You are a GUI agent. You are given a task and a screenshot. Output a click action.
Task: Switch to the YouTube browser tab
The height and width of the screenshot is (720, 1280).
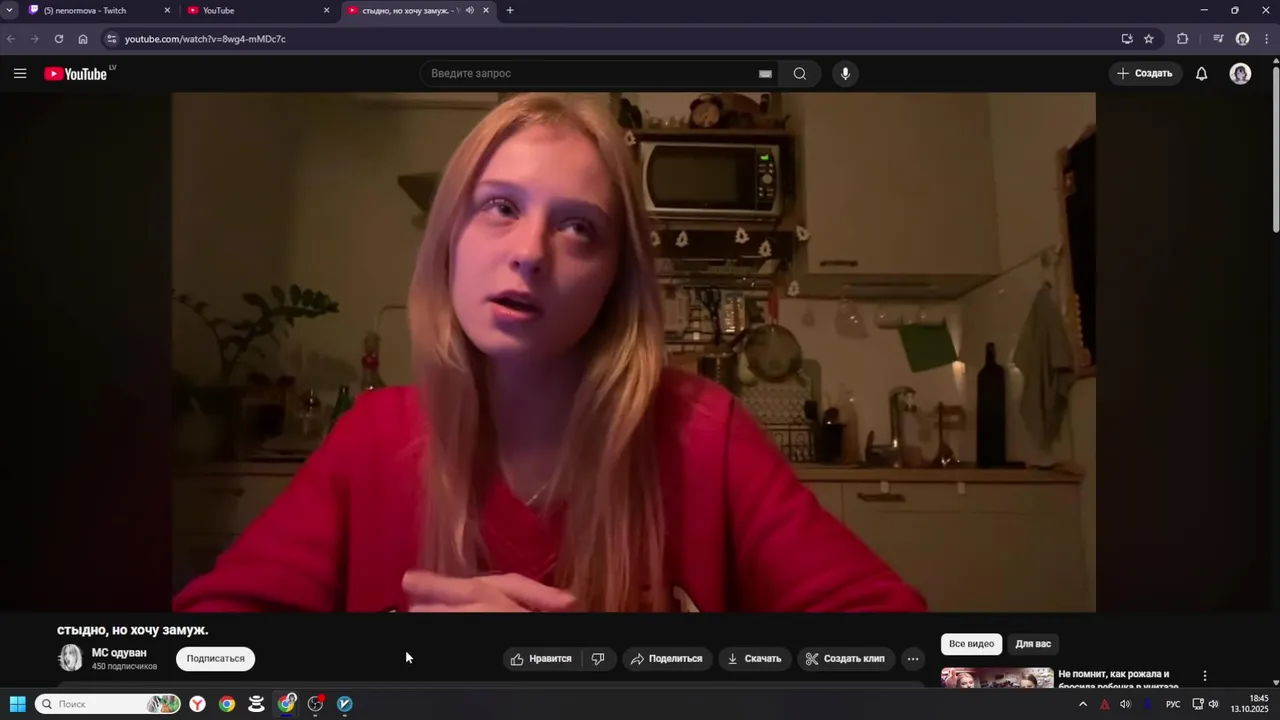258,11
